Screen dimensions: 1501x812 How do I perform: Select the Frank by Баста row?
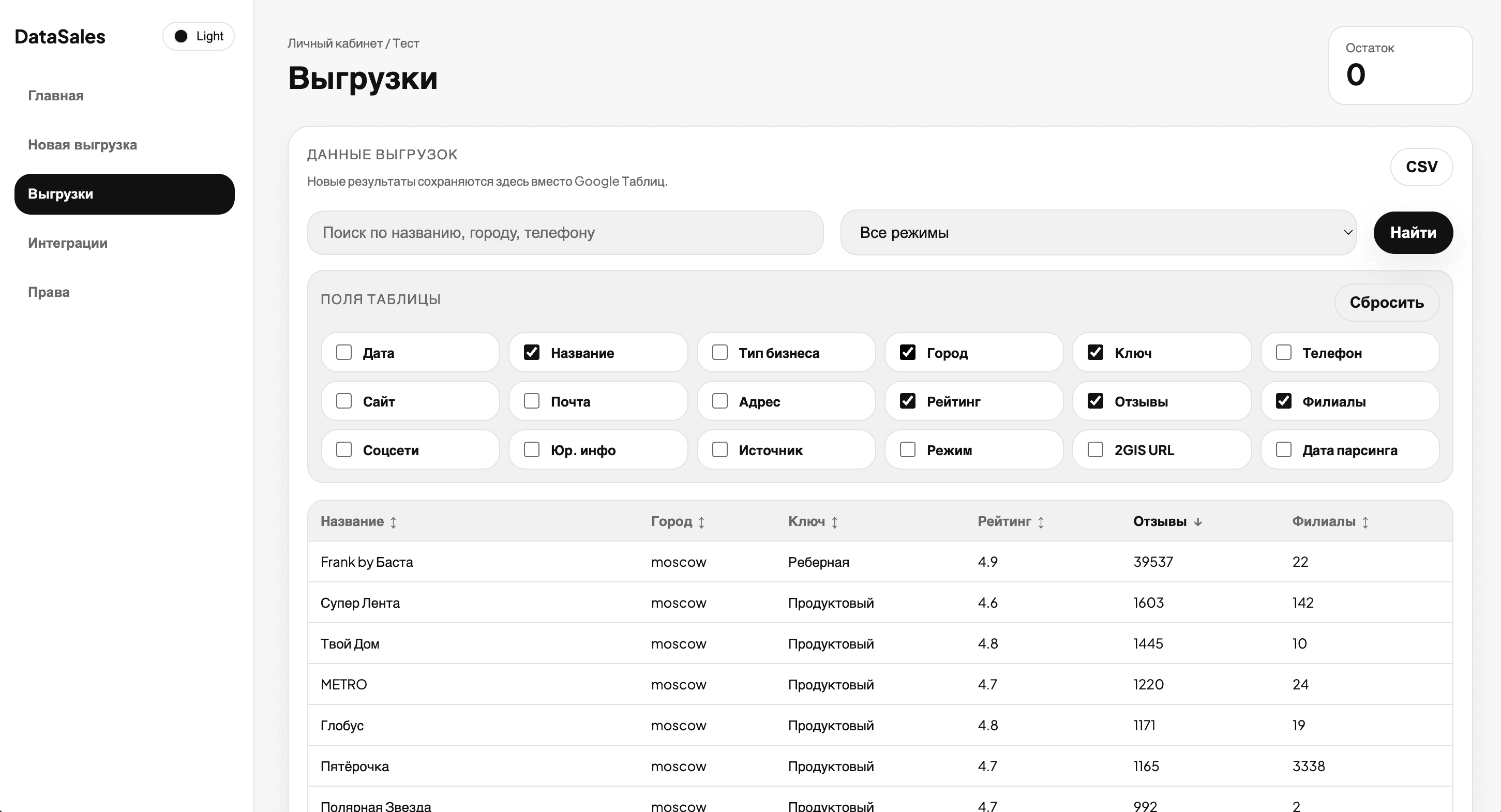(x=880, y=562)
